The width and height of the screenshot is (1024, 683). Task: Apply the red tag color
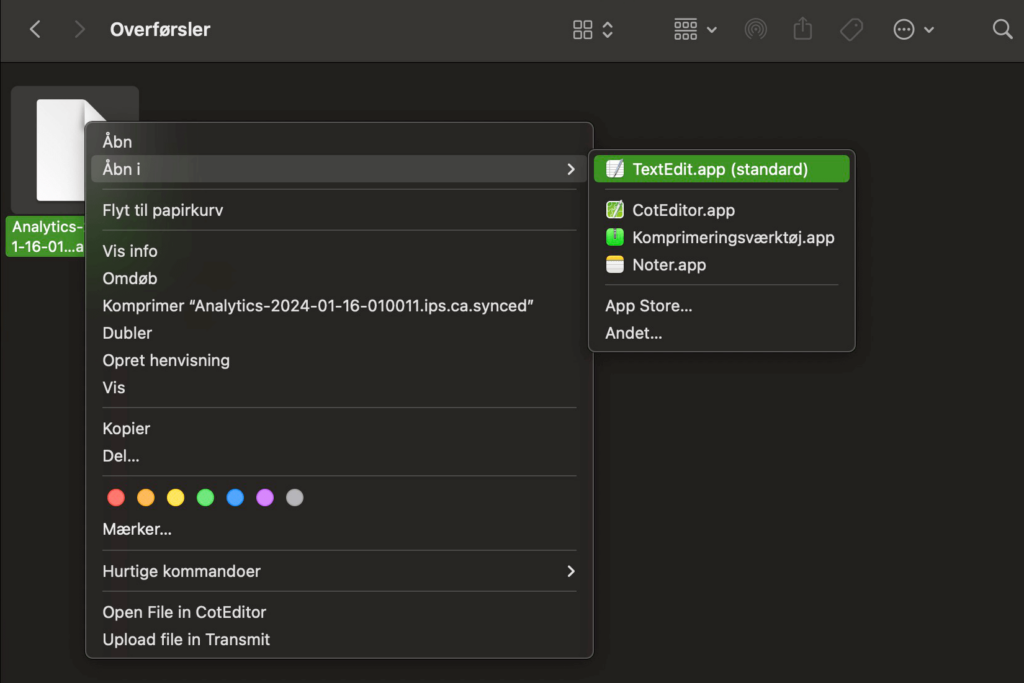point(116,498)
